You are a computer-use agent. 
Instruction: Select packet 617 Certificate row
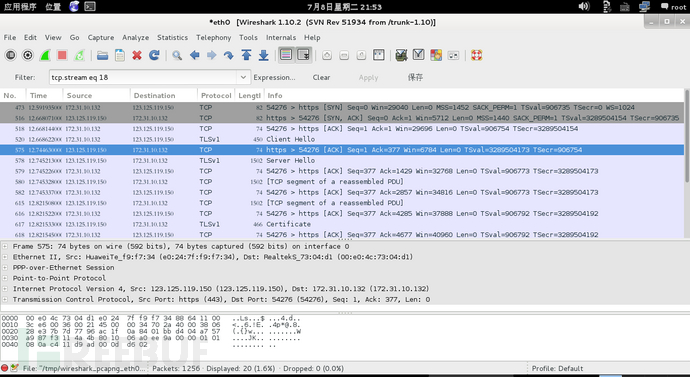(x=342, y=224)
